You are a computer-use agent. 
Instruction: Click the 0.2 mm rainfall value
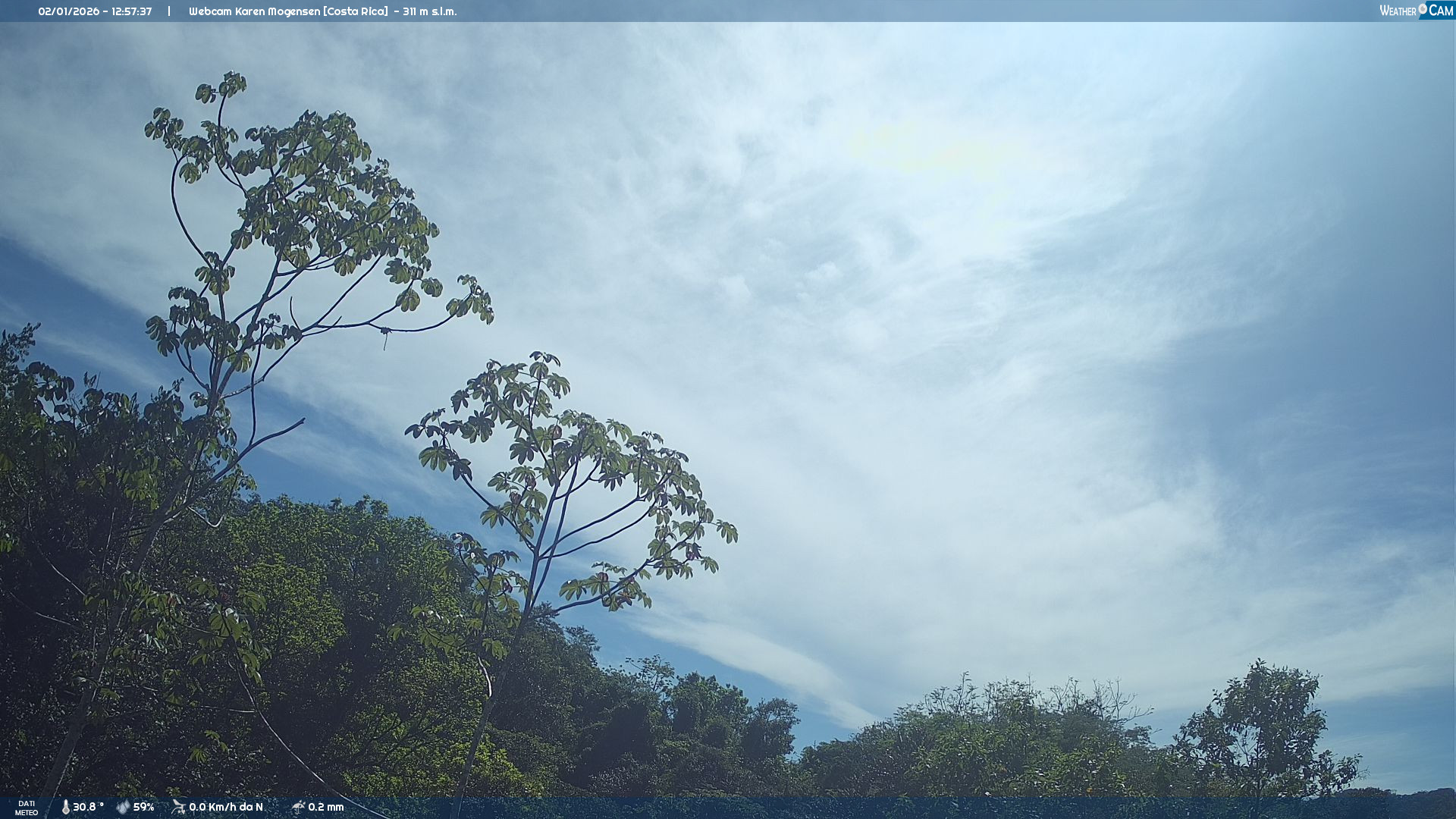(x=326, y=807)
